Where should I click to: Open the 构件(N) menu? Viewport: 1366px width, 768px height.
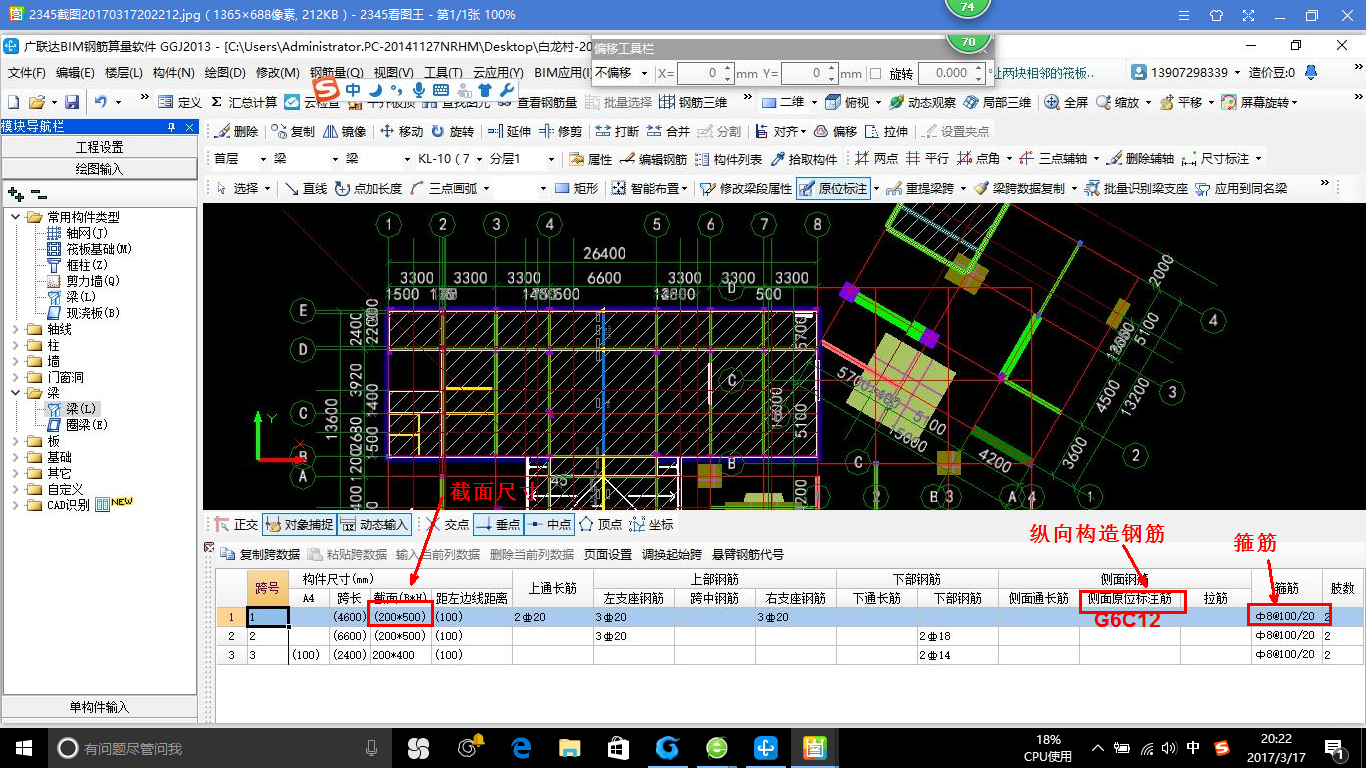tap(174, 73)
